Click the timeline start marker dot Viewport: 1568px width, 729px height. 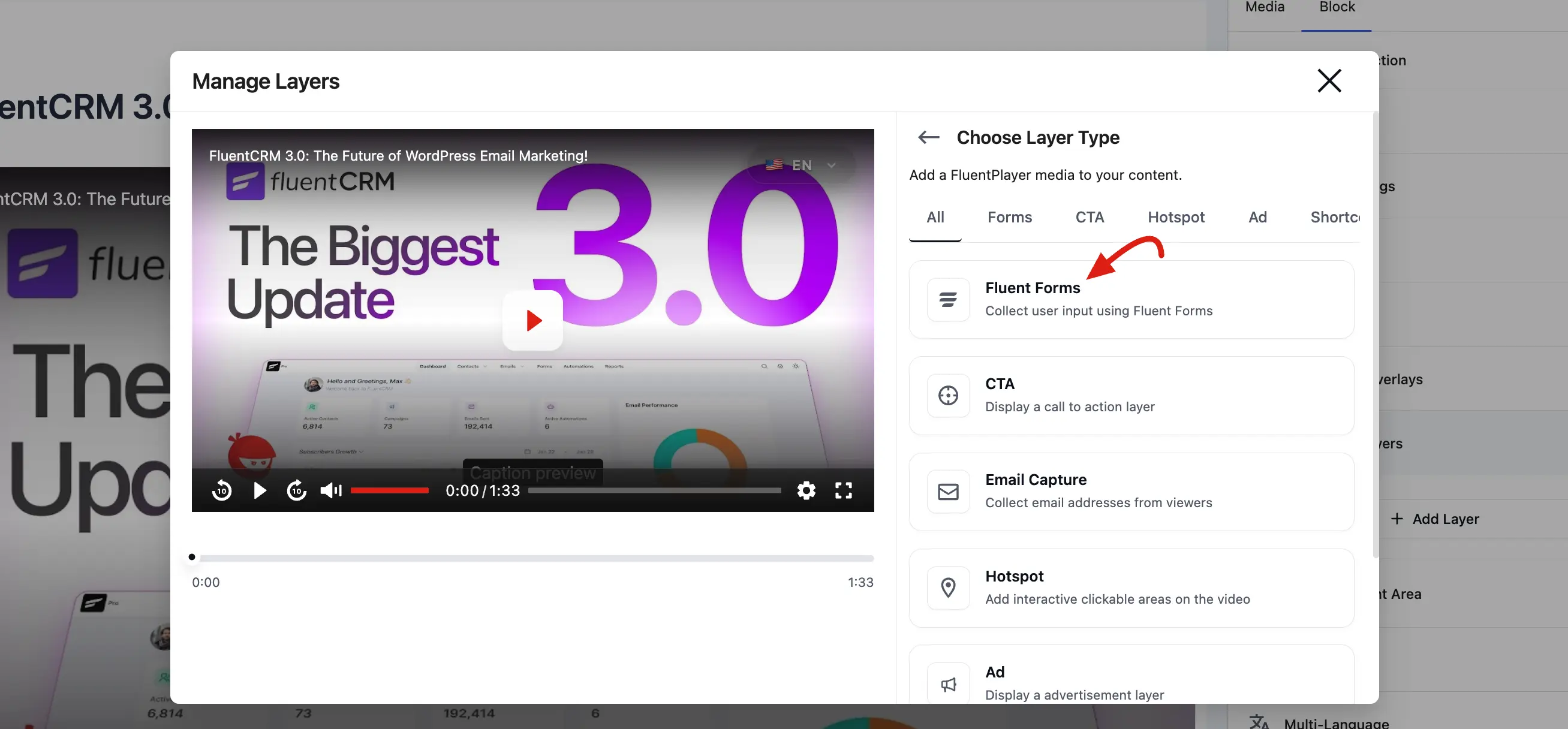point(192,557)
